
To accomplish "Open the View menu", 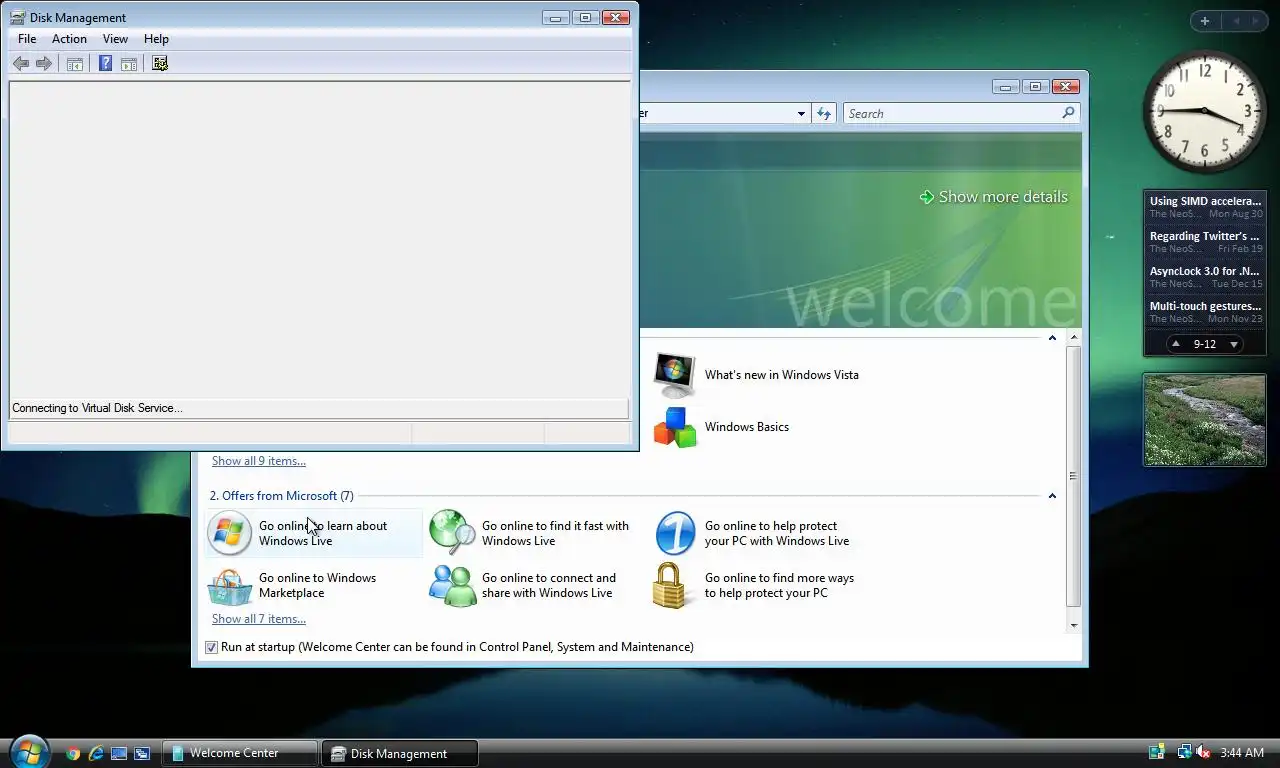I will tap(115, 39).
